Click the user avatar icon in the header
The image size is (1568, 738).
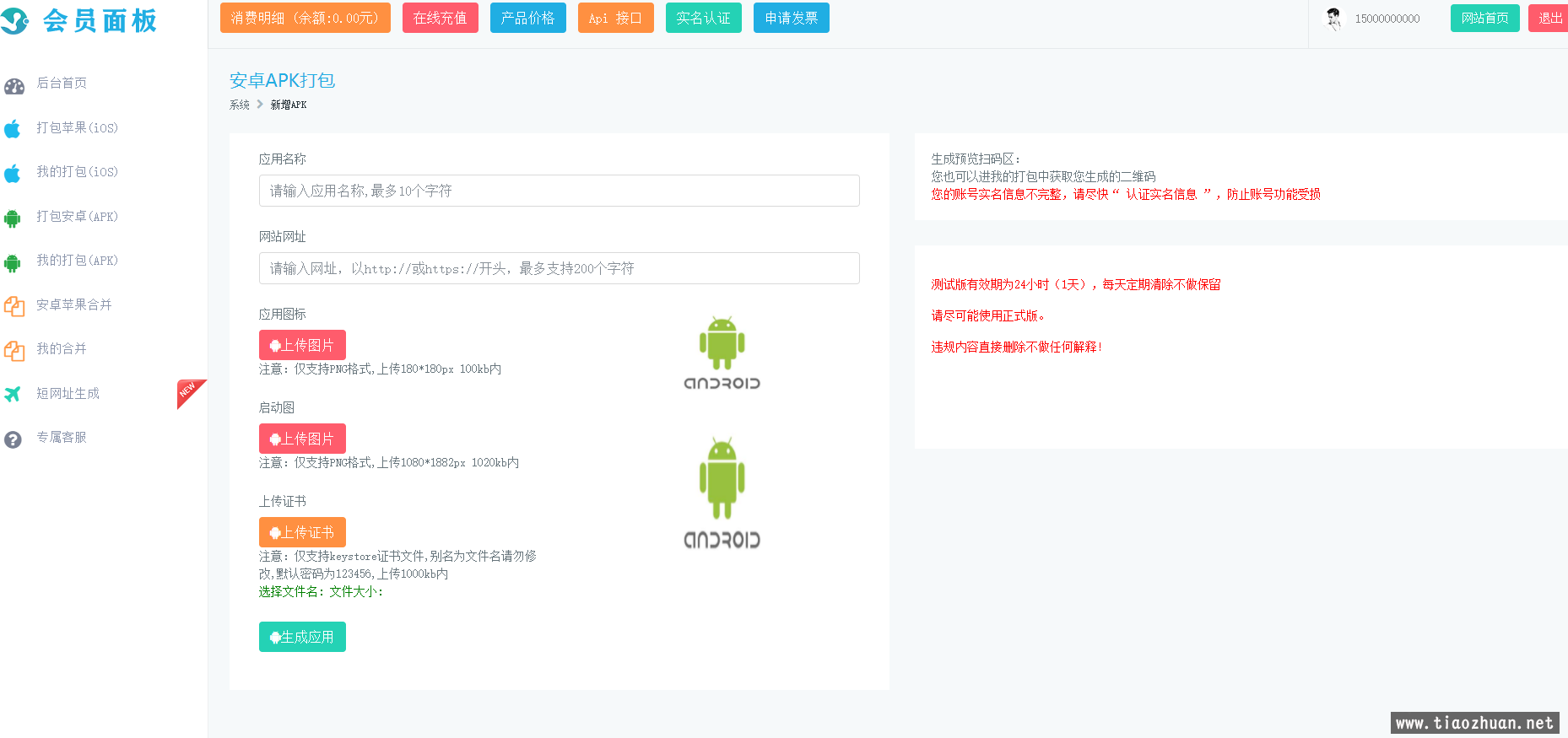(x=1333, y=19)
